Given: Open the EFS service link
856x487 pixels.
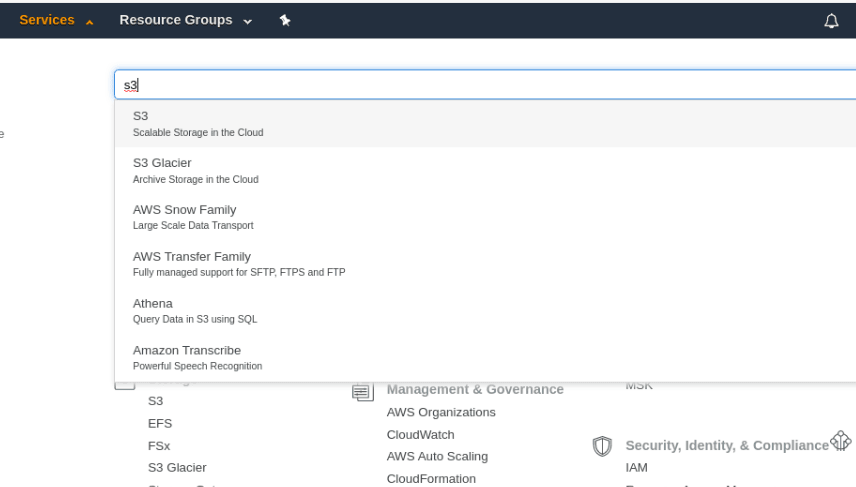Looking at the screenshot, I should [x=160, y=424].
